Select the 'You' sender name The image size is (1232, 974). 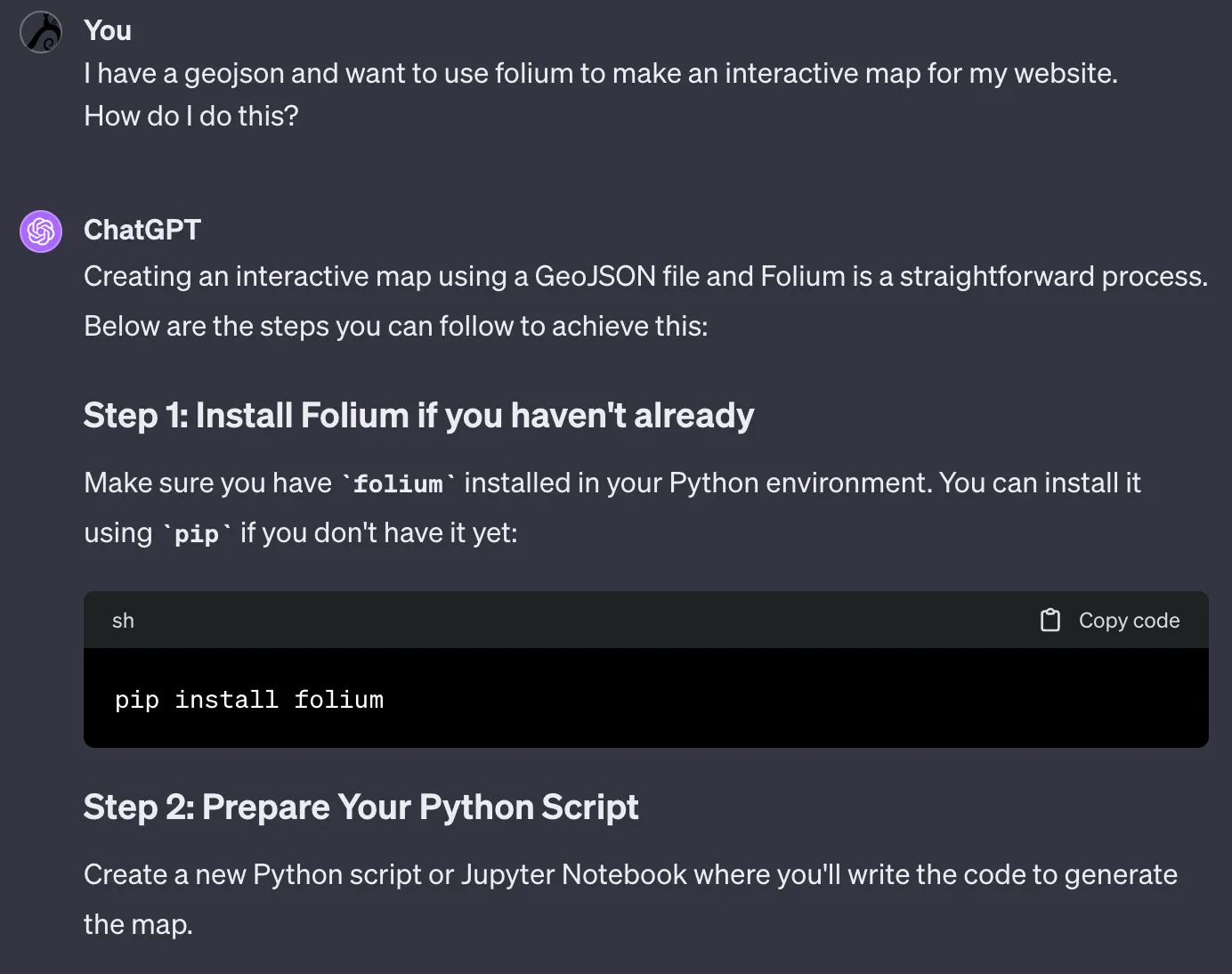(108, 30)
